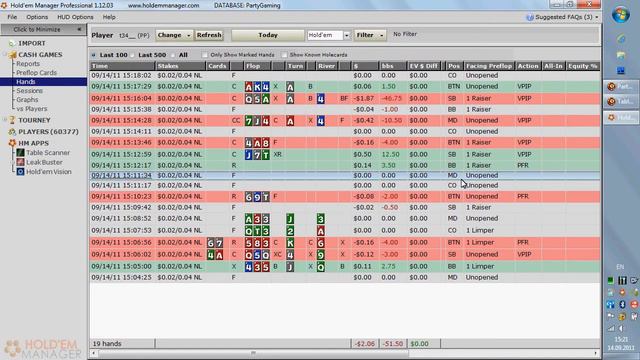640x360 pixels.
Task: Click the horizontal scrollbar thumb
Action: click(x=253, y=353)
